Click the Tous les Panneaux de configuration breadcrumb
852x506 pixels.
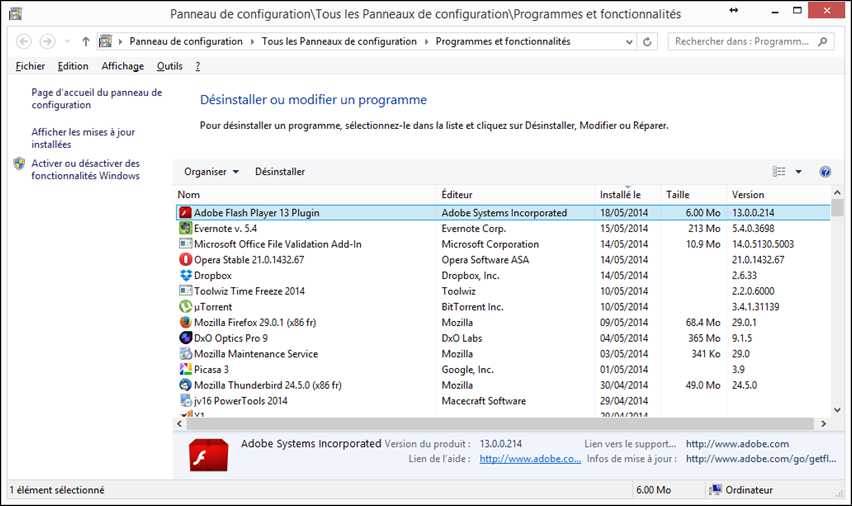click(x=339, y=41)
